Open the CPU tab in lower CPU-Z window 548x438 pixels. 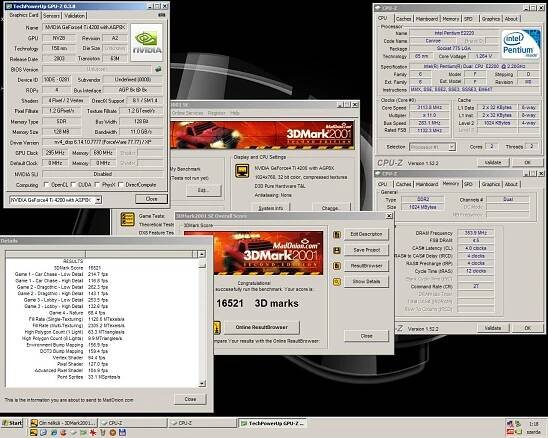click(x=383, y=184)
